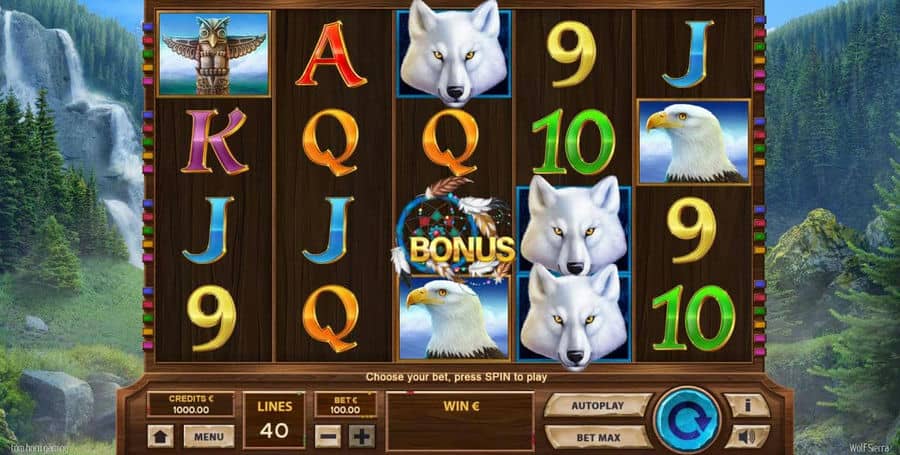Click the purple K symbol

tap(214, 141)
